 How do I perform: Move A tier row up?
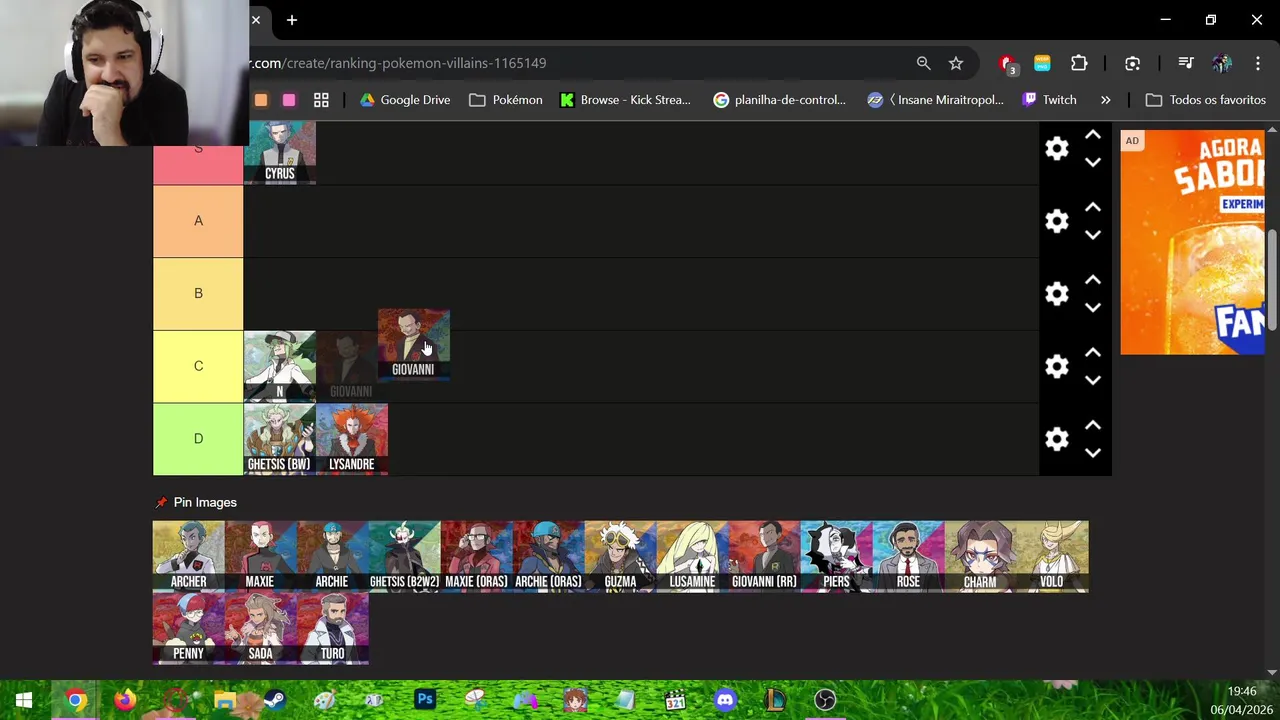1093,207
